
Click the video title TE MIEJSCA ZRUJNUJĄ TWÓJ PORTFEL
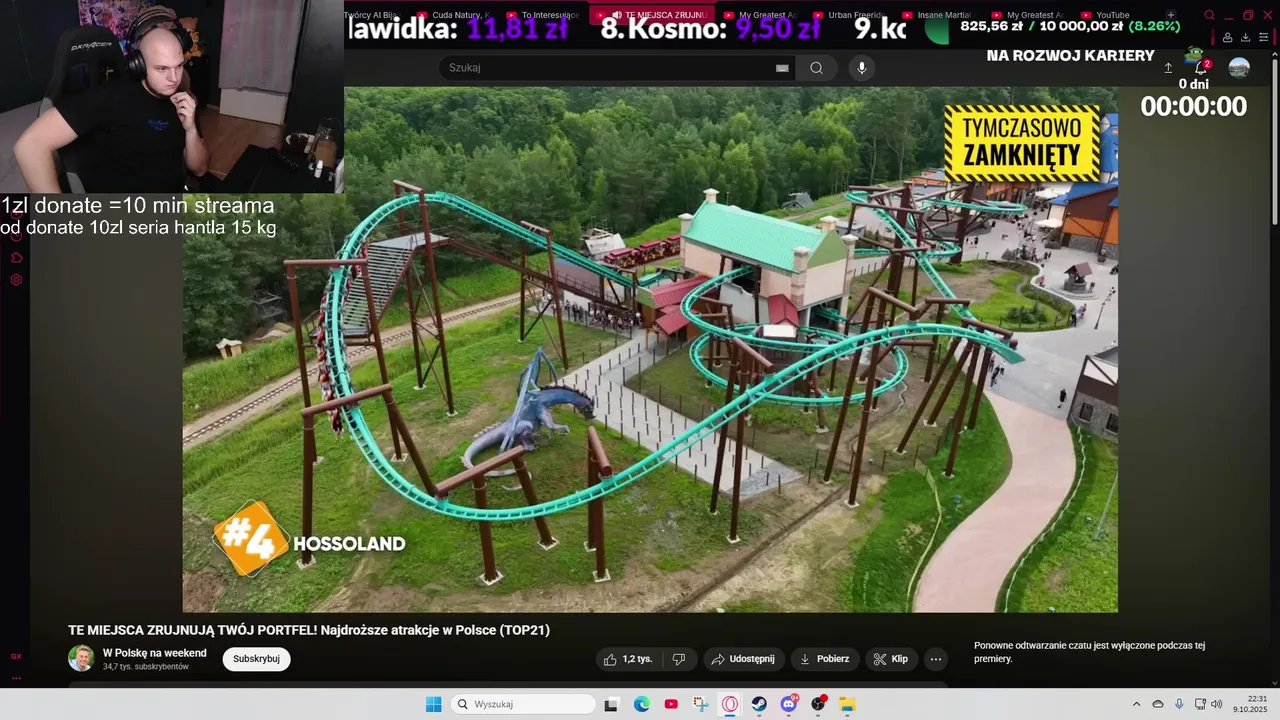click(x=309, y=630)
